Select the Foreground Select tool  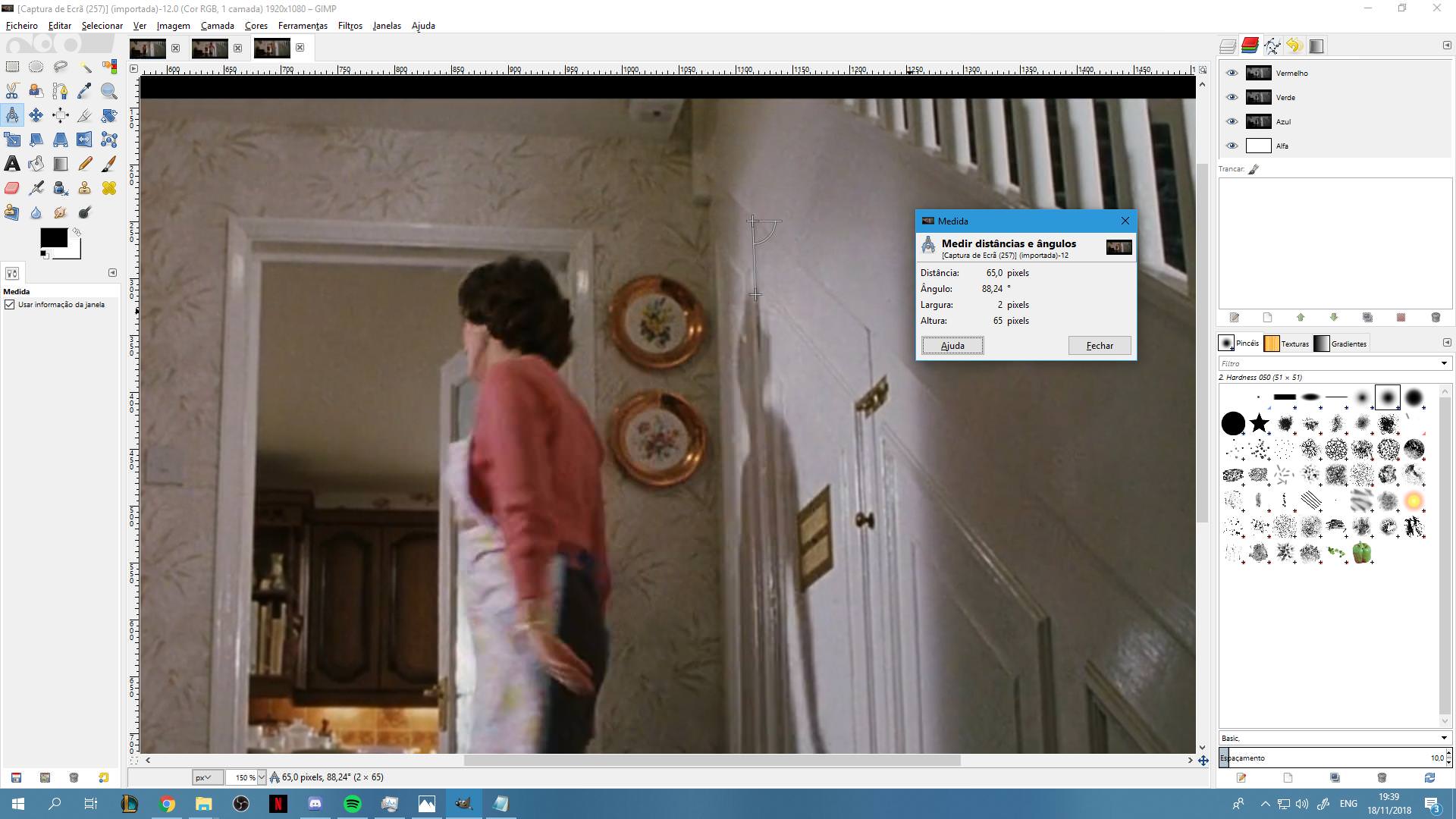pos(36,91)
